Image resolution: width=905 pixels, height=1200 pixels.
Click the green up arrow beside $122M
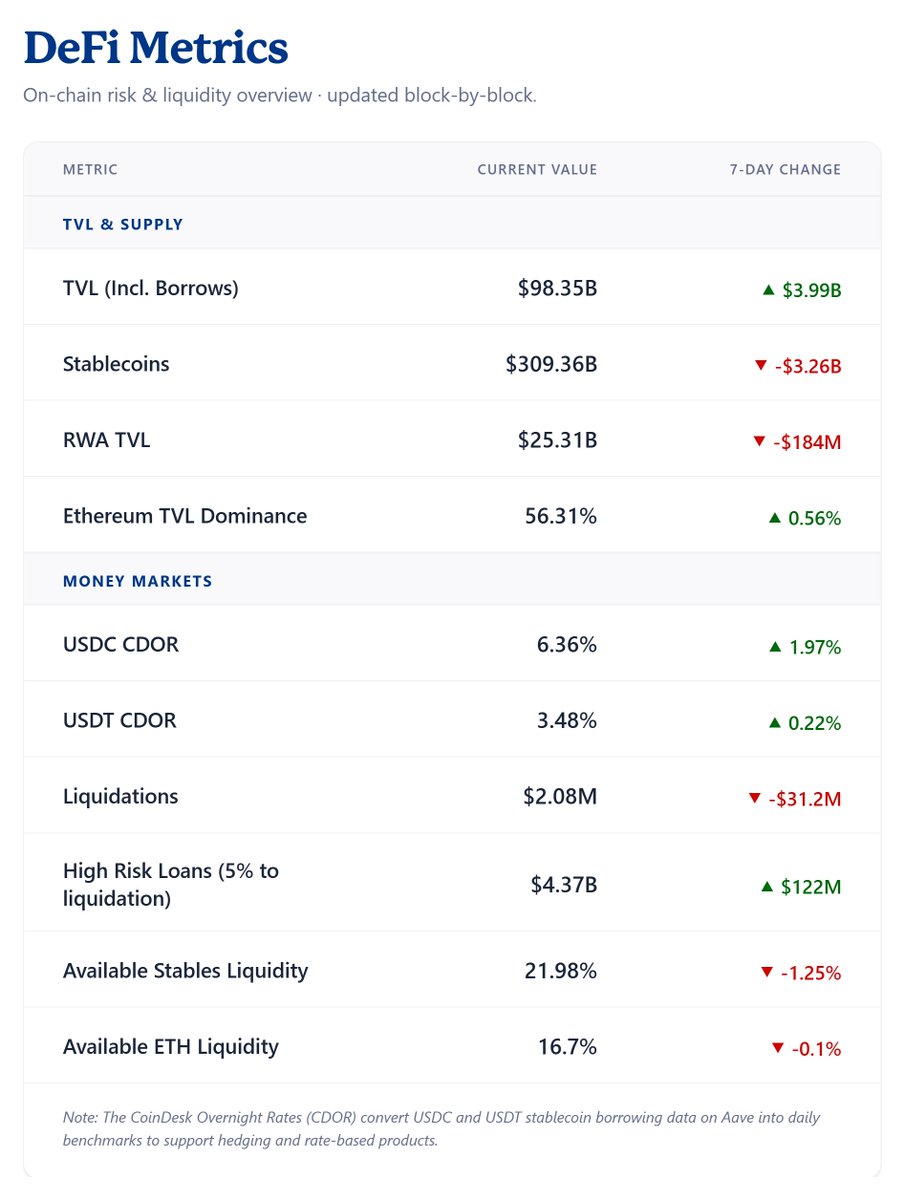click(x=767, y=886)
